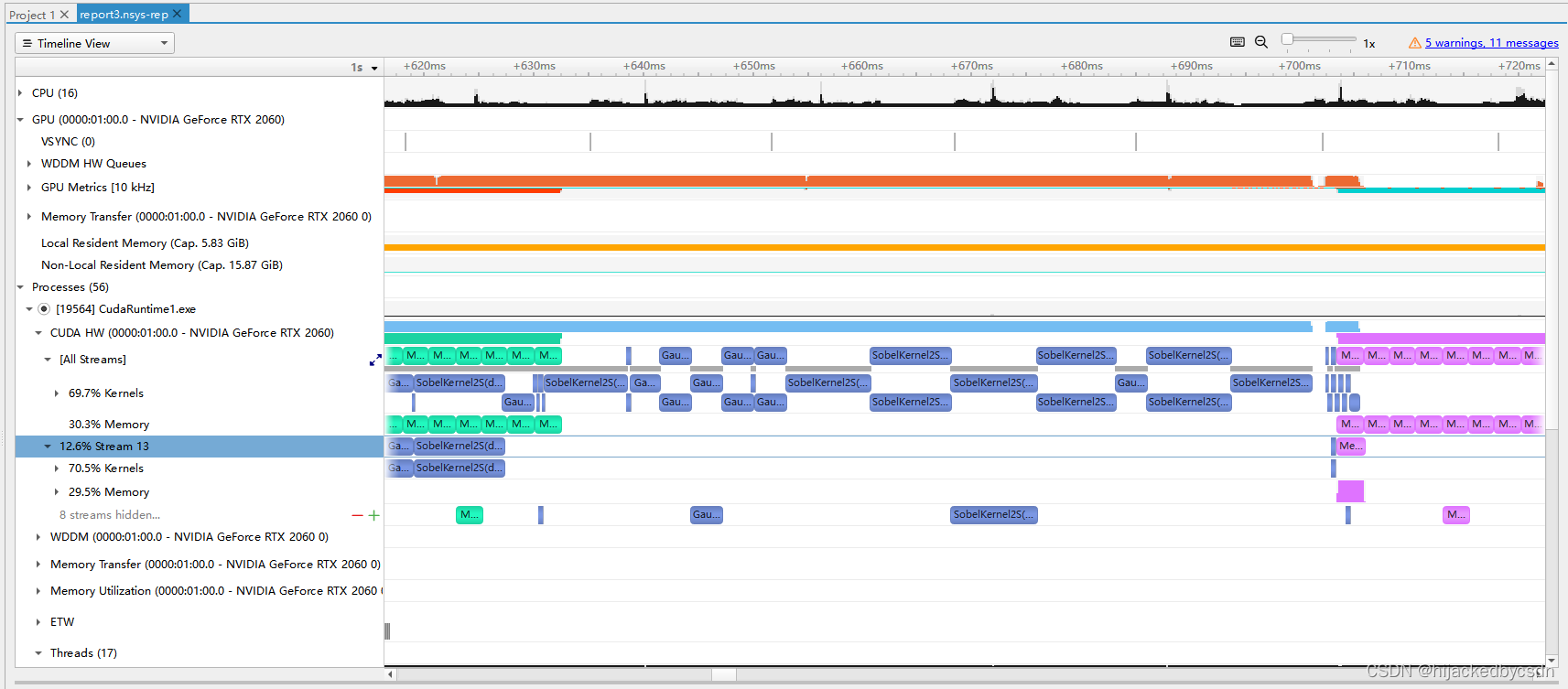Image resolution: width=1568 pixels, height=689 pixels.
Task: Expand the top Memory Transfer row under GPU
Action: point(29,217)
